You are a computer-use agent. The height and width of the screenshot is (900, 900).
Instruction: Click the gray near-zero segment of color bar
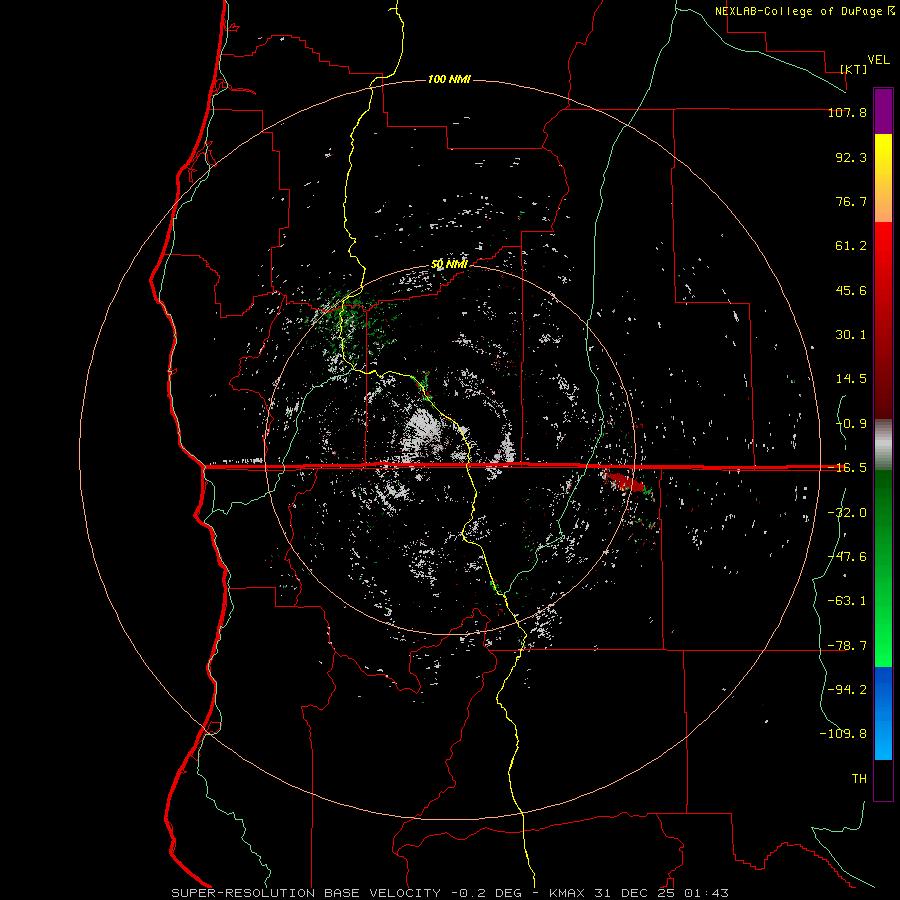(883, 445)
